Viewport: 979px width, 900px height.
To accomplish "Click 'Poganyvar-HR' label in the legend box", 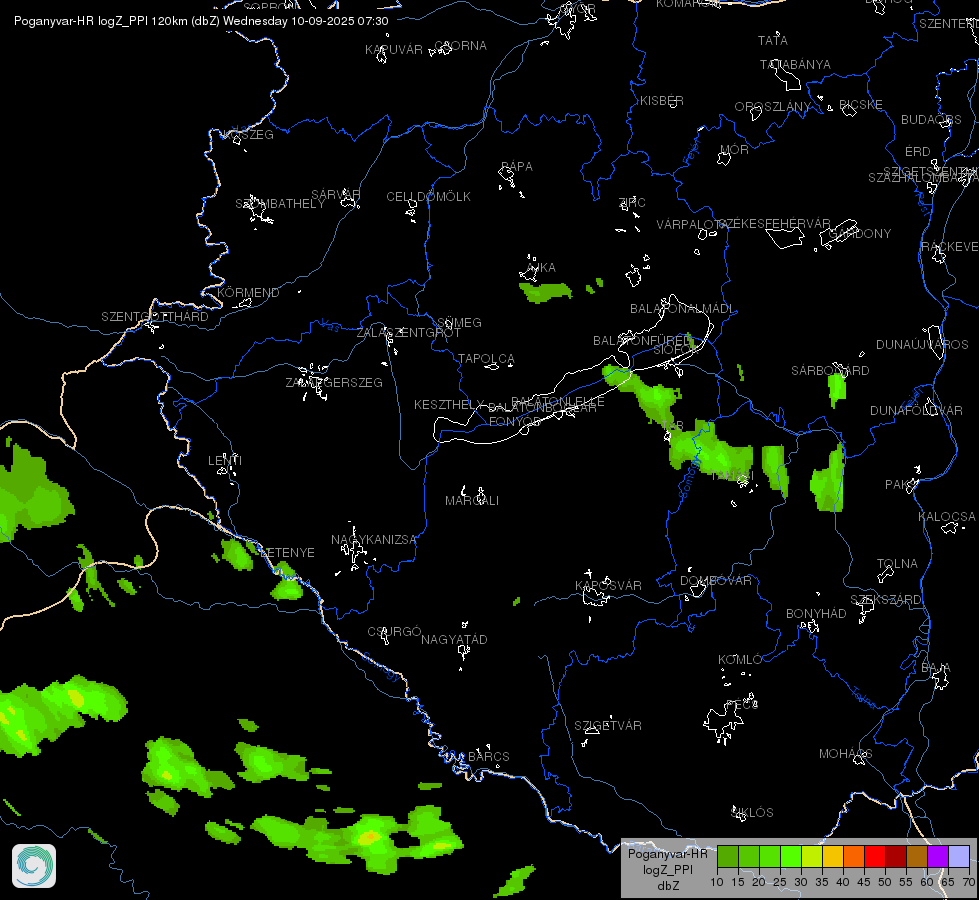I will pos(667,854).
